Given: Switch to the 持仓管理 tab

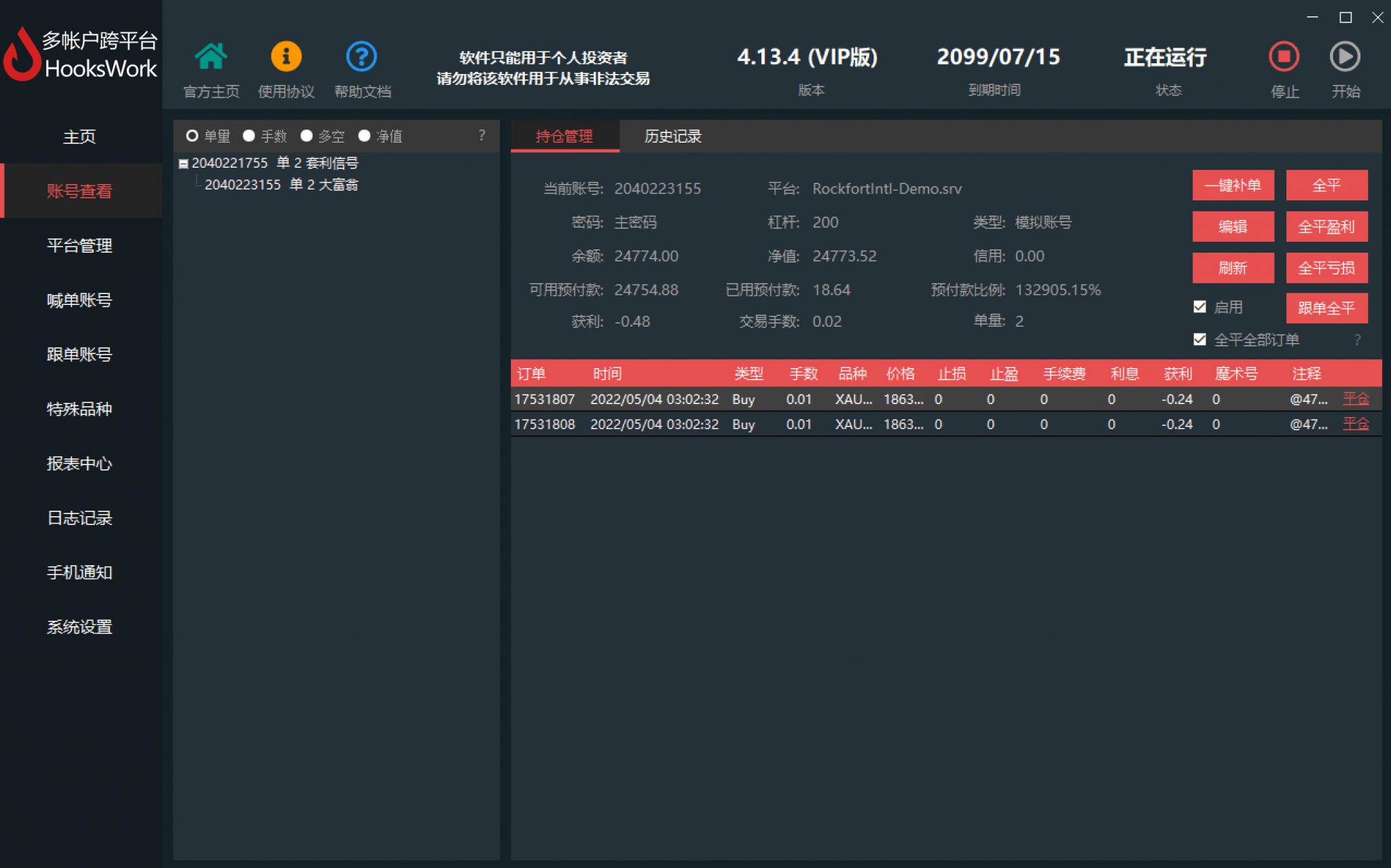Looking at the screenshot, I should [x=564, y=136].
